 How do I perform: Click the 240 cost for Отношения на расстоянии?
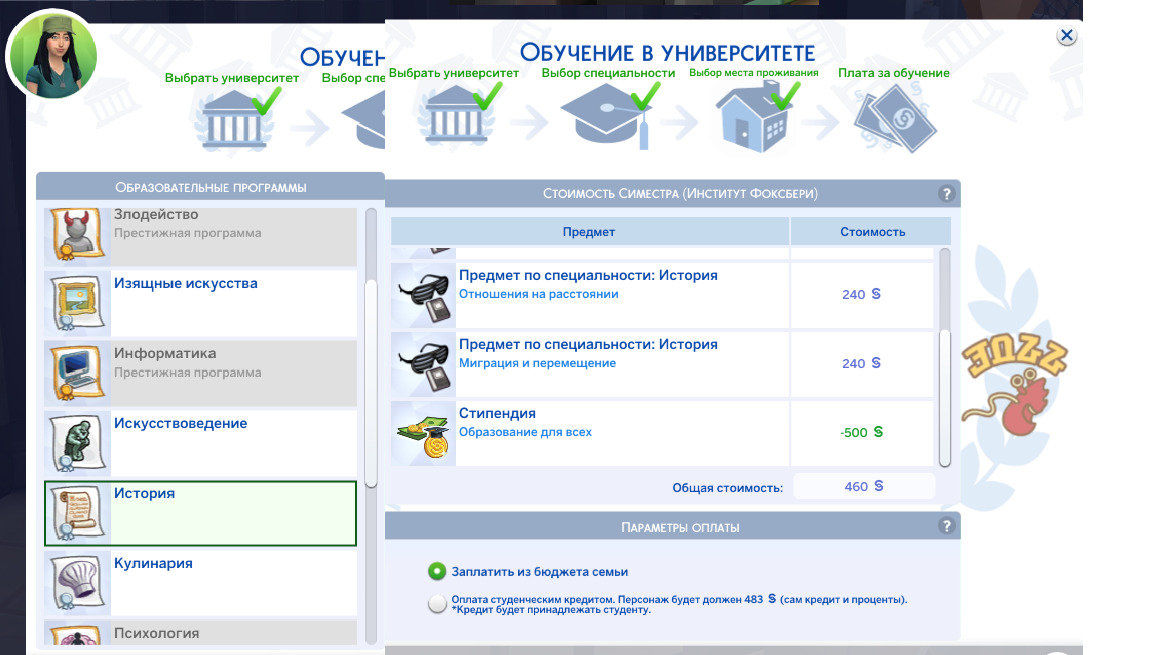coord(861,294)
